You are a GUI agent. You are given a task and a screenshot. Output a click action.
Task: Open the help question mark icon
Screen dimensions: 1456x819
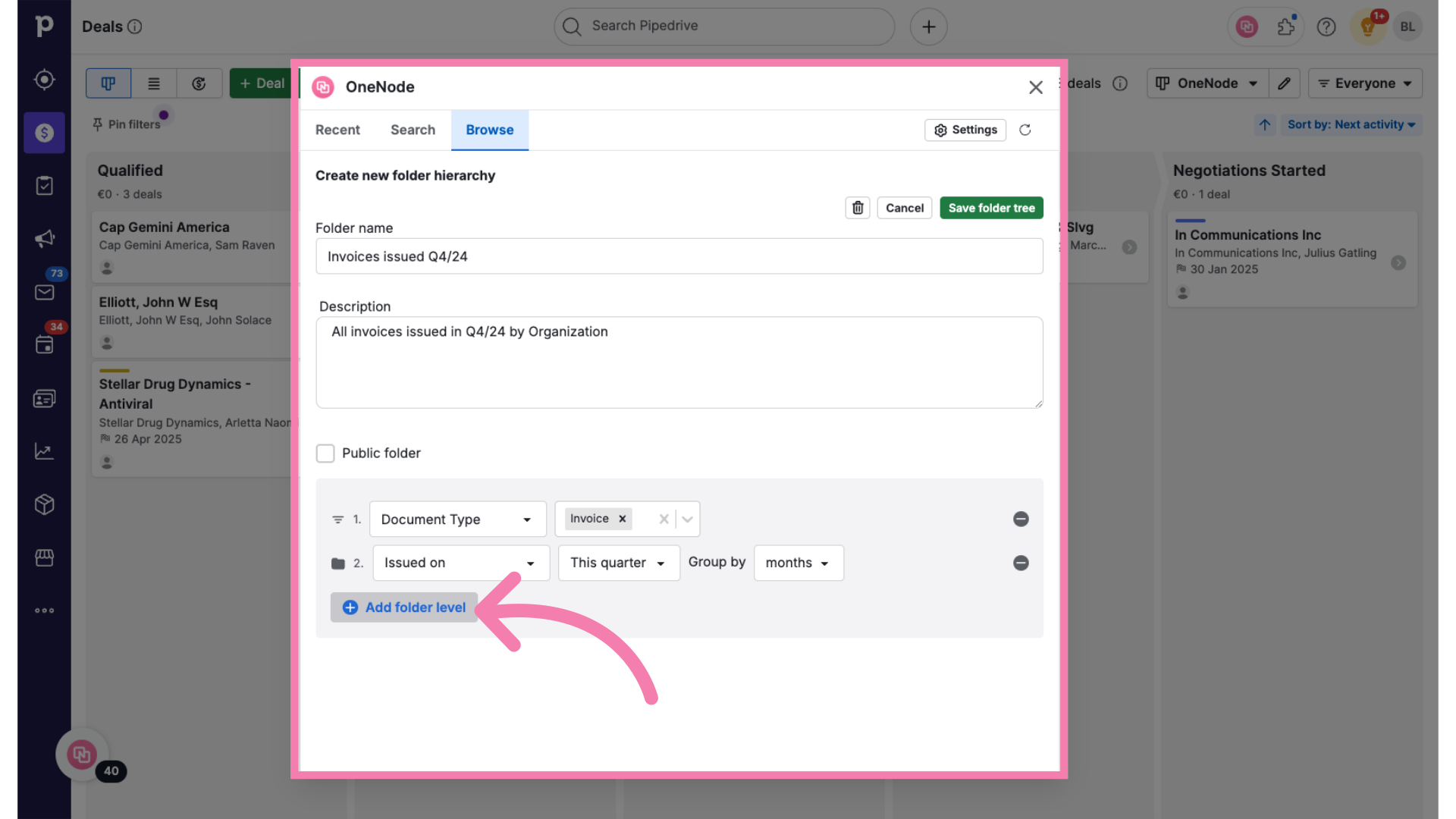1326,27
